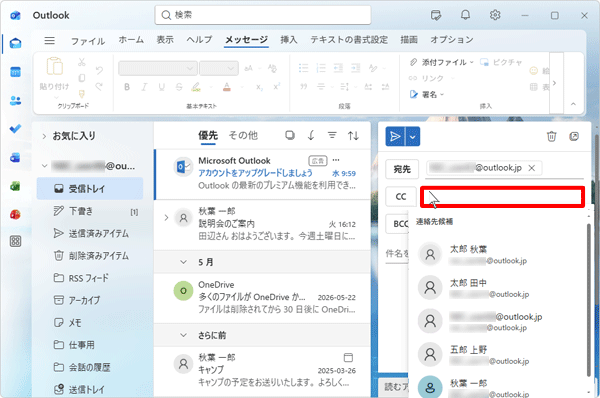Open the オプション tab
The height and width of the screenshot is (398, 600).
(452, 40)
